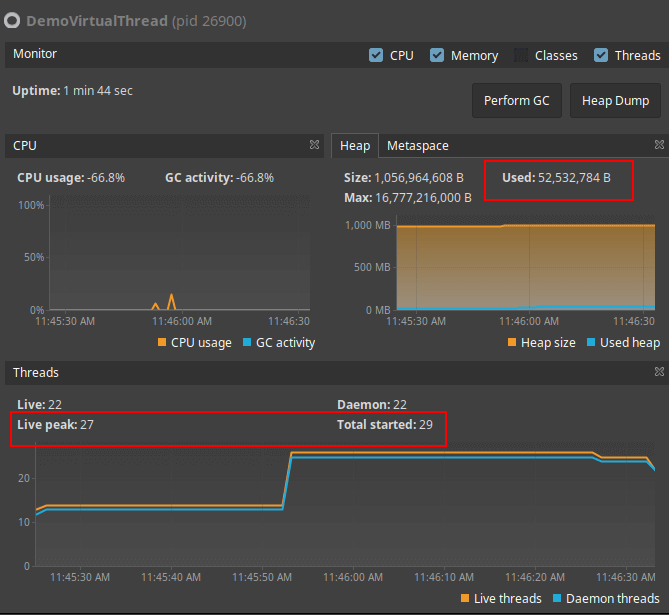Uncheck the Memory monitor checkbox

tap(437, 55)
